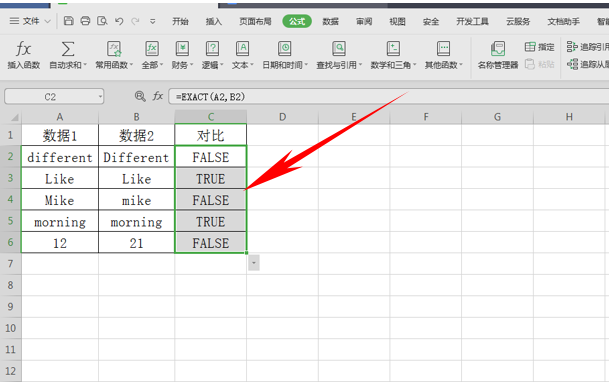
Task: Click in the formula bar showing =EXACT(A2,B2)
Action: 388,96
